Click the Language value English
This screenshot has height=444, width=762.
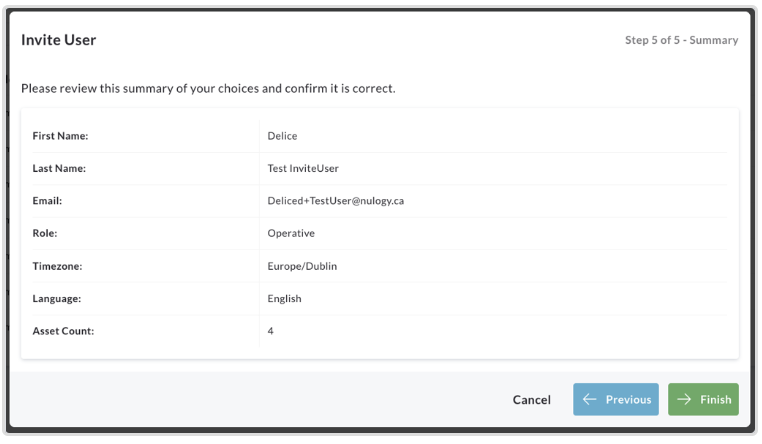pos(284,299)
